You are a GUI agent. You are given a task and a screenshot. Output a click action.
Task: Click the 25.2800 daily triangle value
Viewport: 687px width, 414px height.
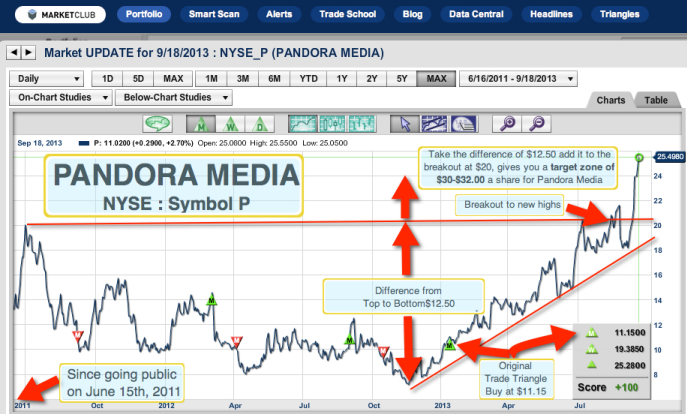(630, 365)
